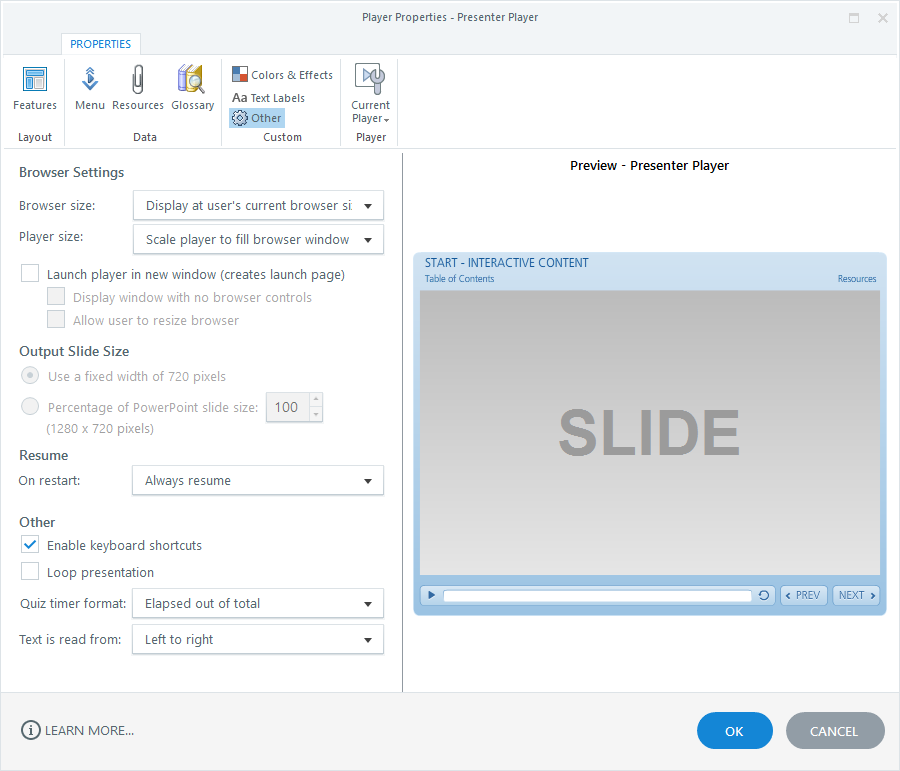Select Use a fixed width radio
This screenshot has width=900, height=771.
tap(30, 375)
